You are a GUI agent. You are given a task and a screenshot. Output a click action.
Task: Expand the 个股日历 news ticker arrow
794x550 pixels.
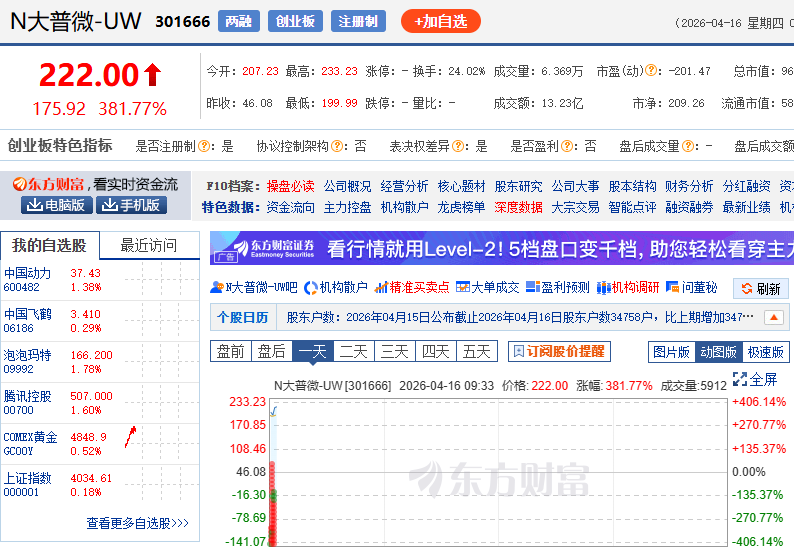774,318
